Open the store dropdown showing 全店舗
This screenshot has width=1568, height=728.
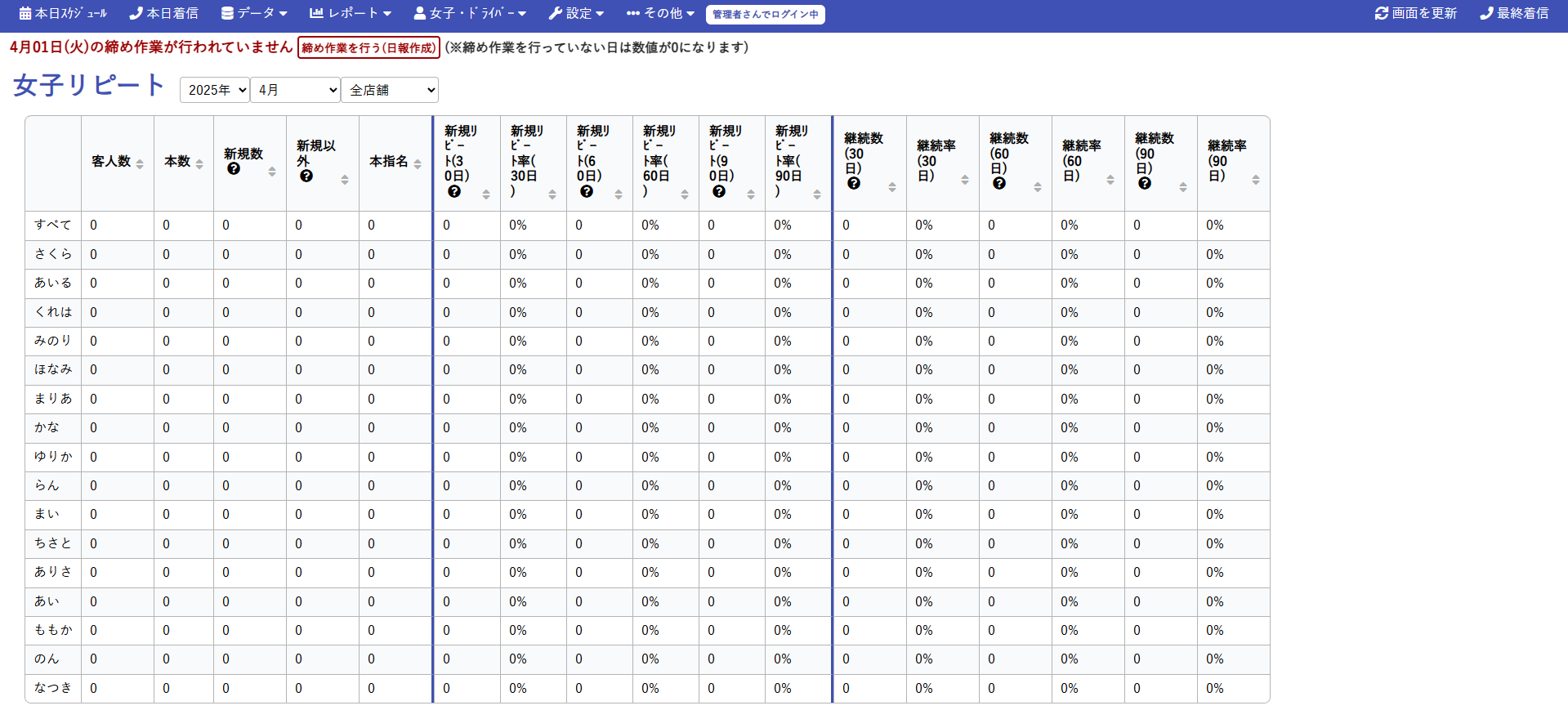tap(389, 90)
